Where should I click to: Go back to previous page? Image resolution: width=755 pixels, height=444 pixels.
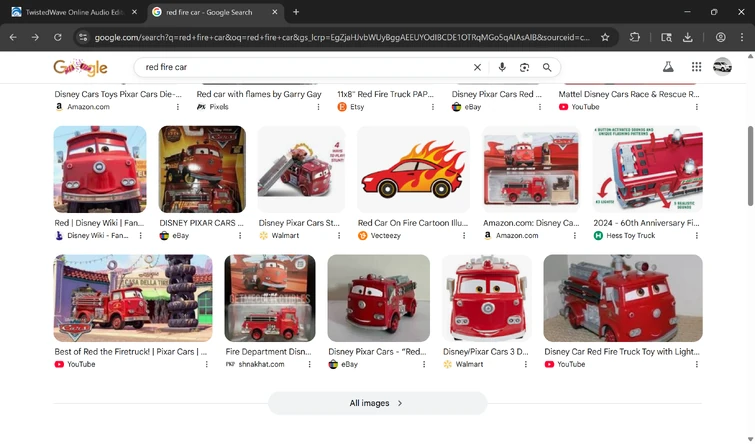click(13, 37)
